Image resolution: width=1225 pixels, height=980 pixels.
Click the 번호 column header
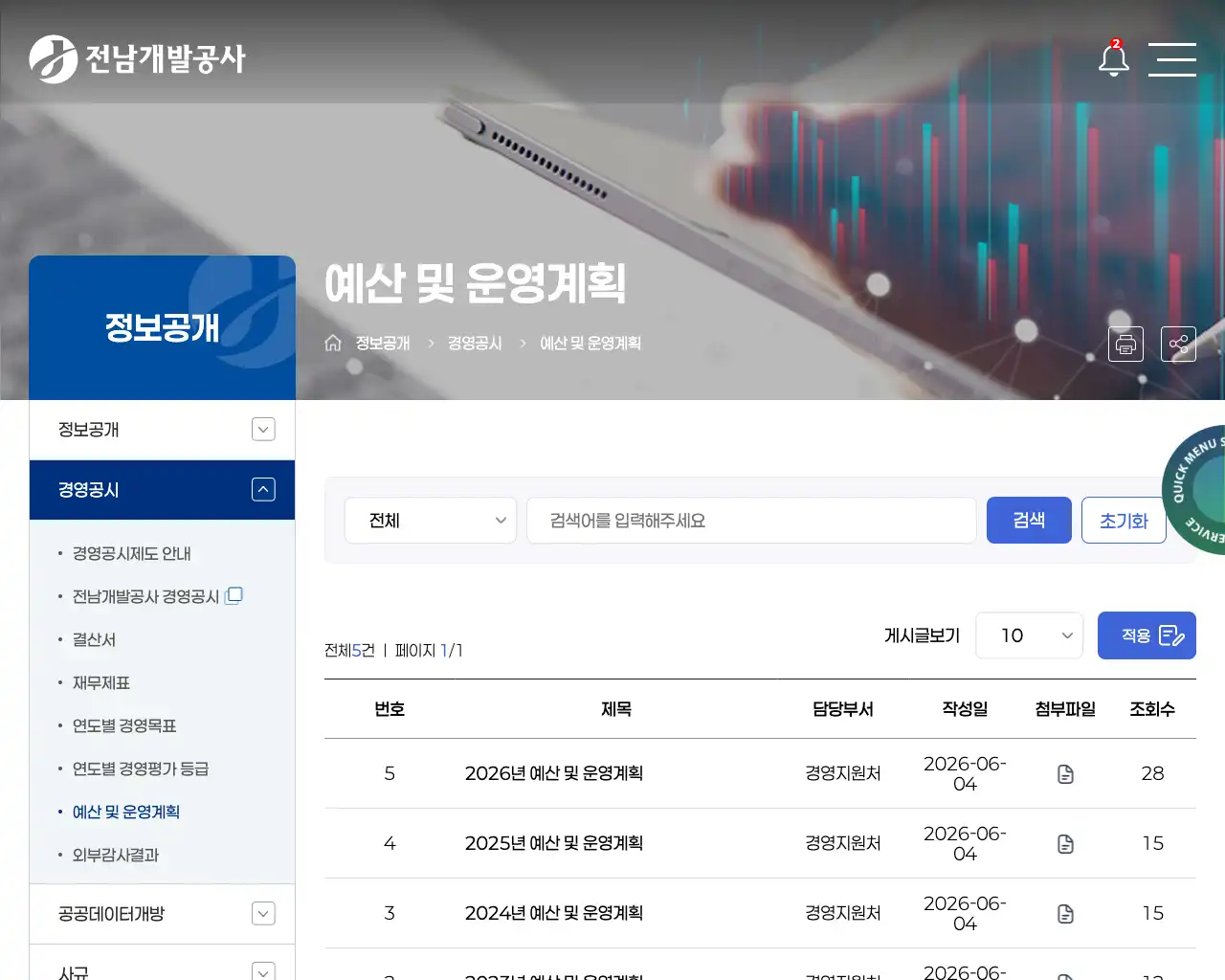(390, 709)
